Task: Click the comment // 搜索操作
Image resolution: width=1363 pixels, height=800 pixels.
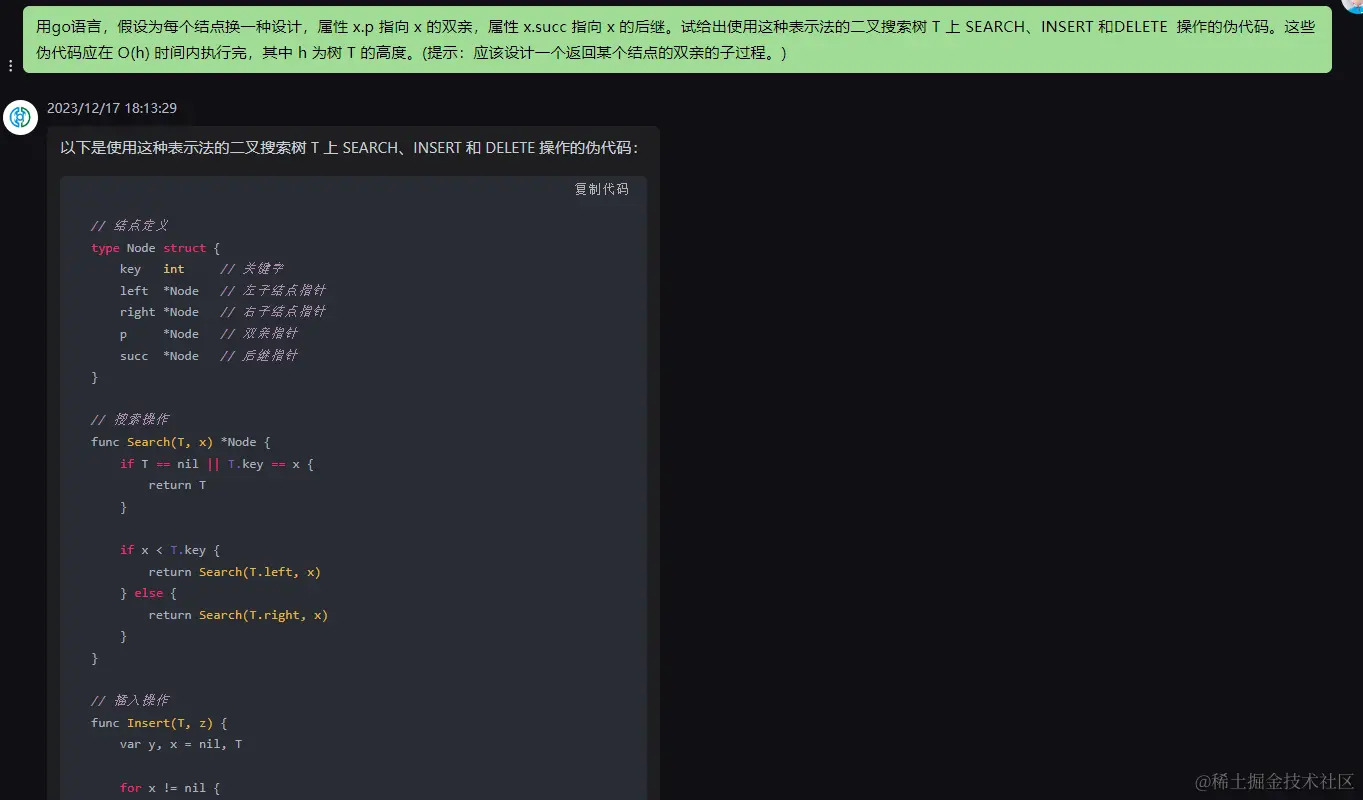Action: (129, 420)
